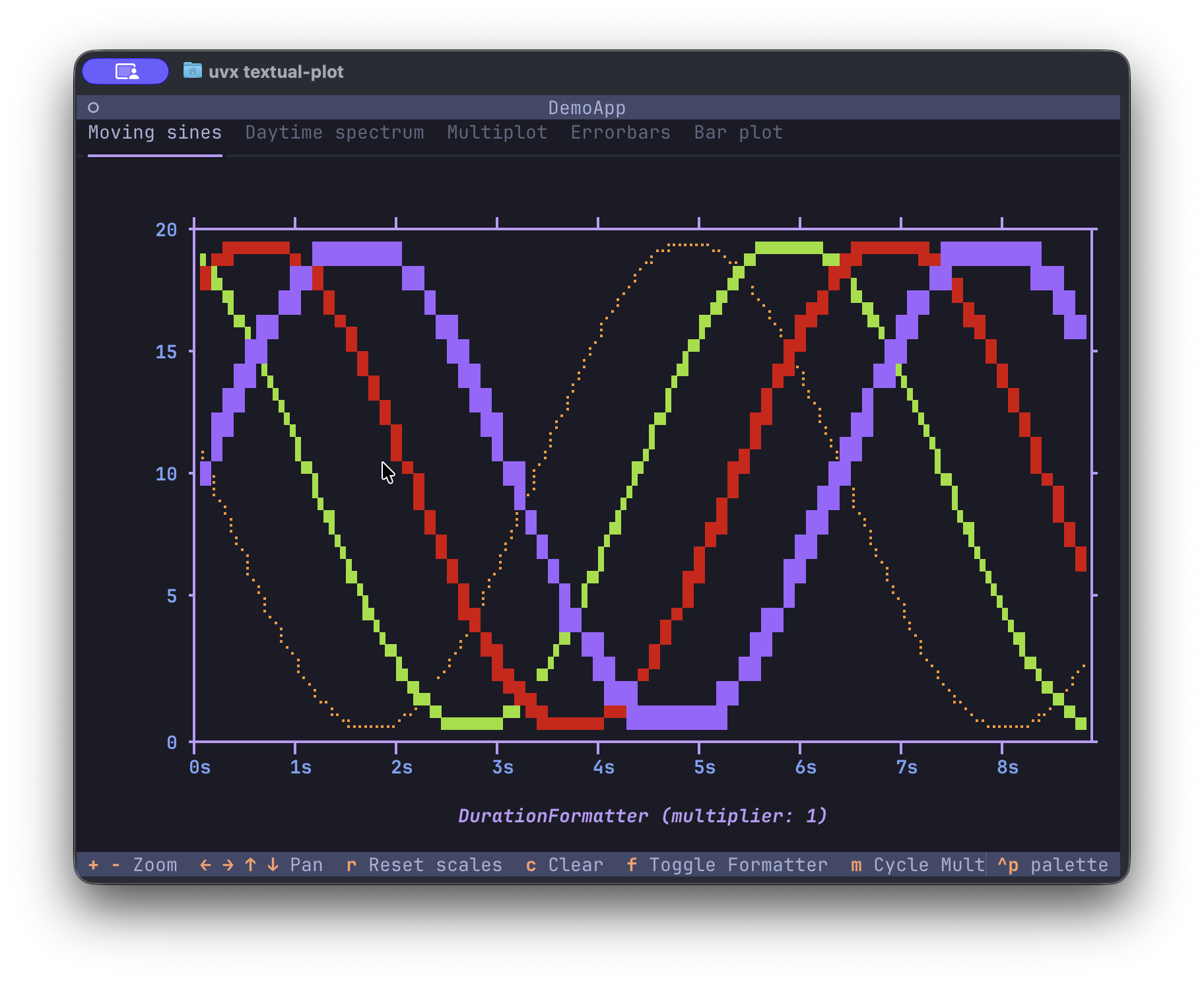Click the Pan label in the footer
The height and width of the screenshot is (982, 1204).
click(306, 865)
